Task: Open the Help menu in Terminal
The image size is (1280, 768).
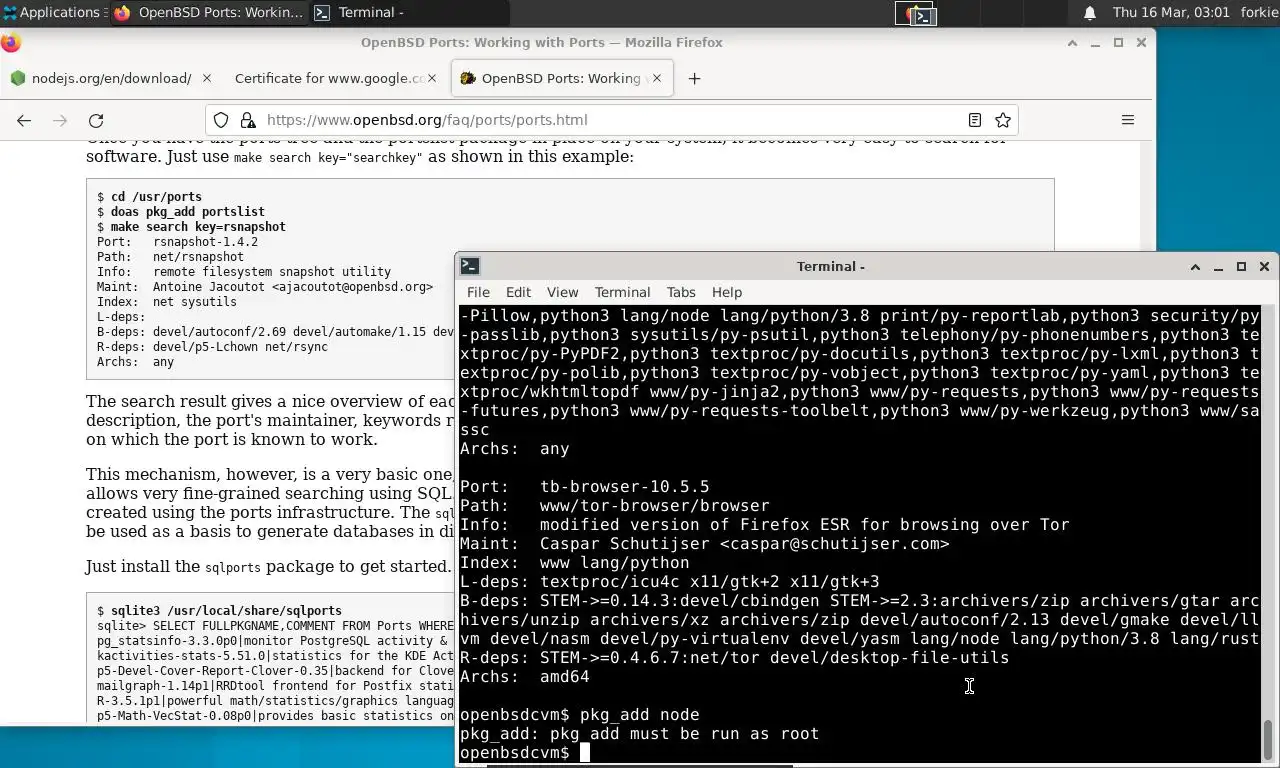Action: pos(727,292)
